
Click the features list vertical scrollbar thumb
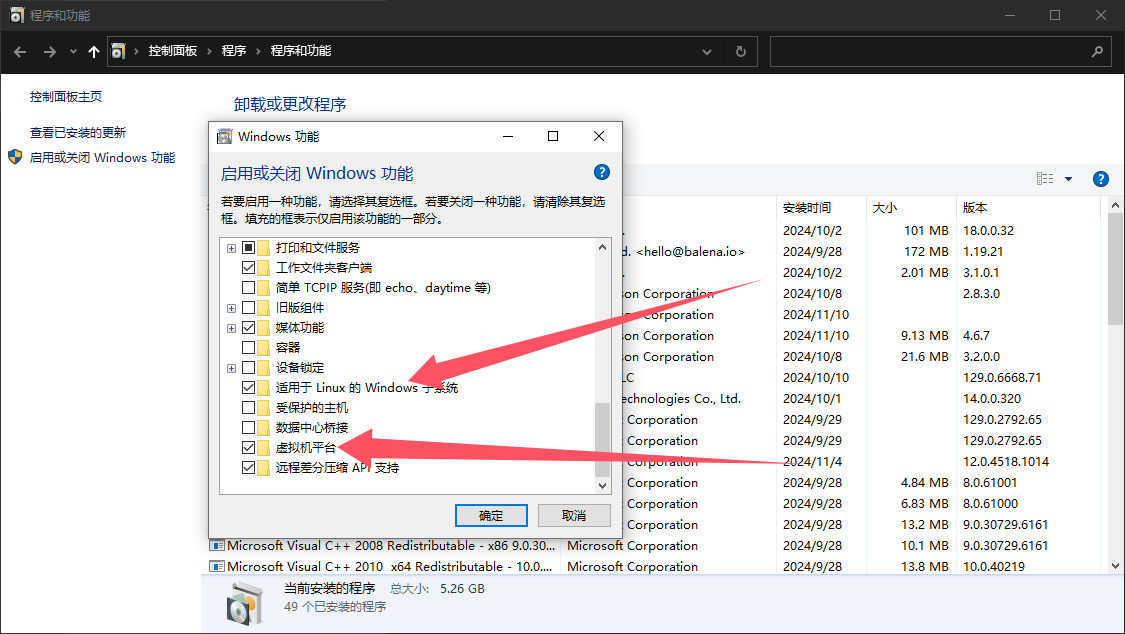602,440
